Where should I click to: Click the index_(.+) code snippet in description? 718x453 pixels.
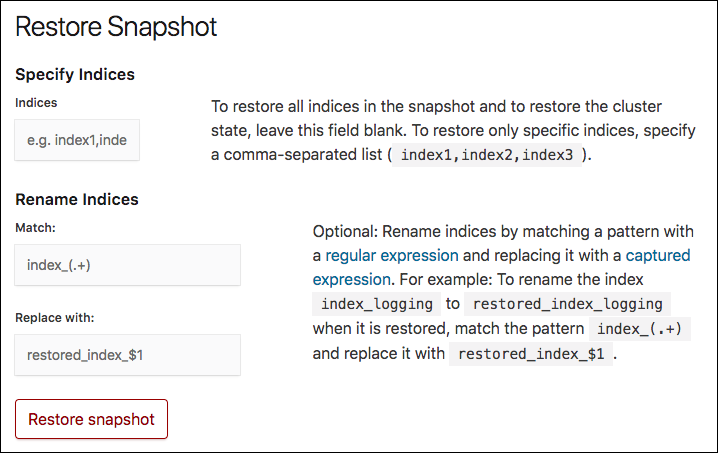tap(641, 329)
